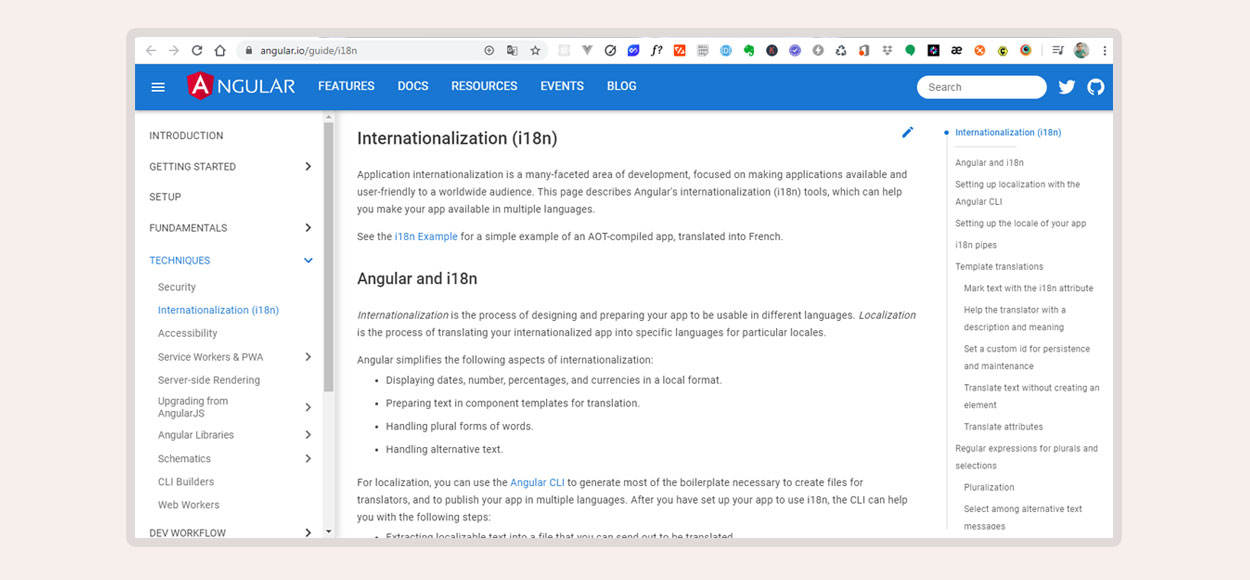Open the i18n Example link

coord(426,237)
